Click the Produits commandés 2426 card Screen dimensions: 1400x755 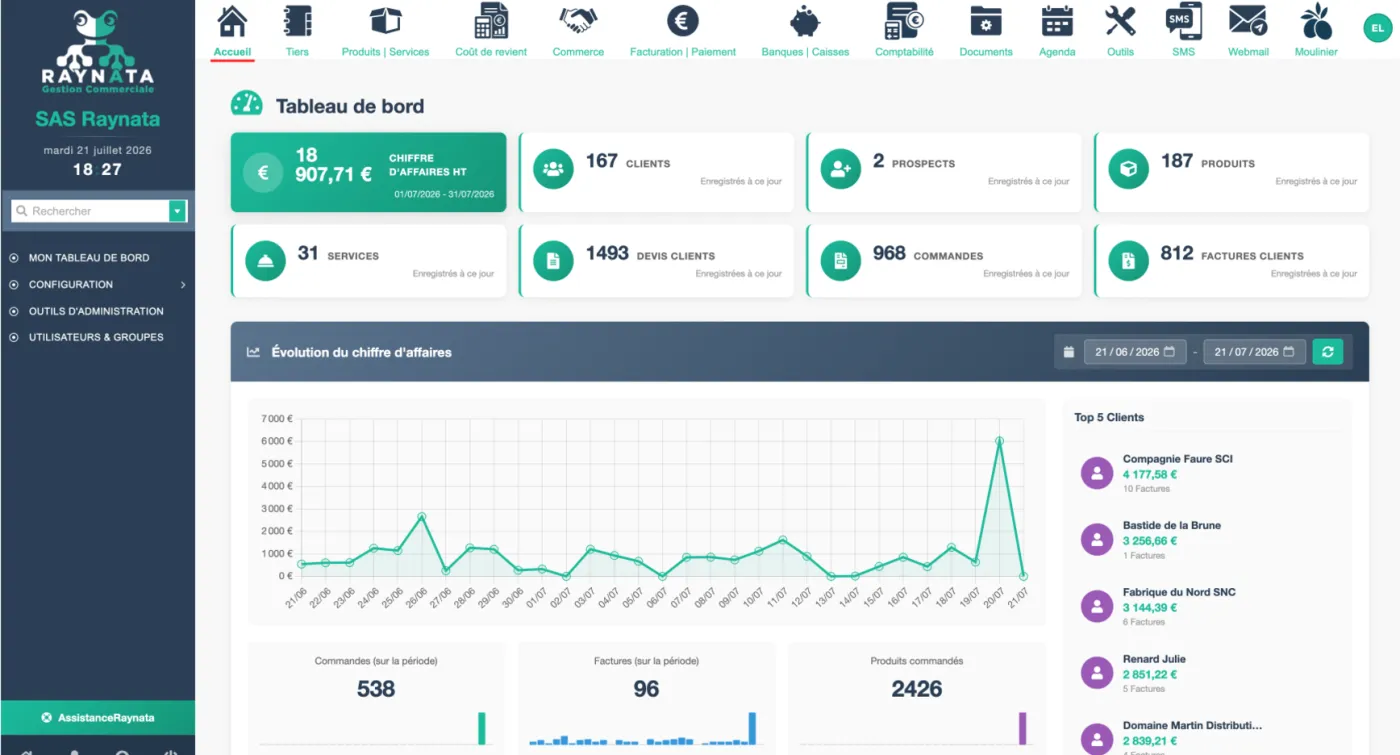click(x=916, y=698)
